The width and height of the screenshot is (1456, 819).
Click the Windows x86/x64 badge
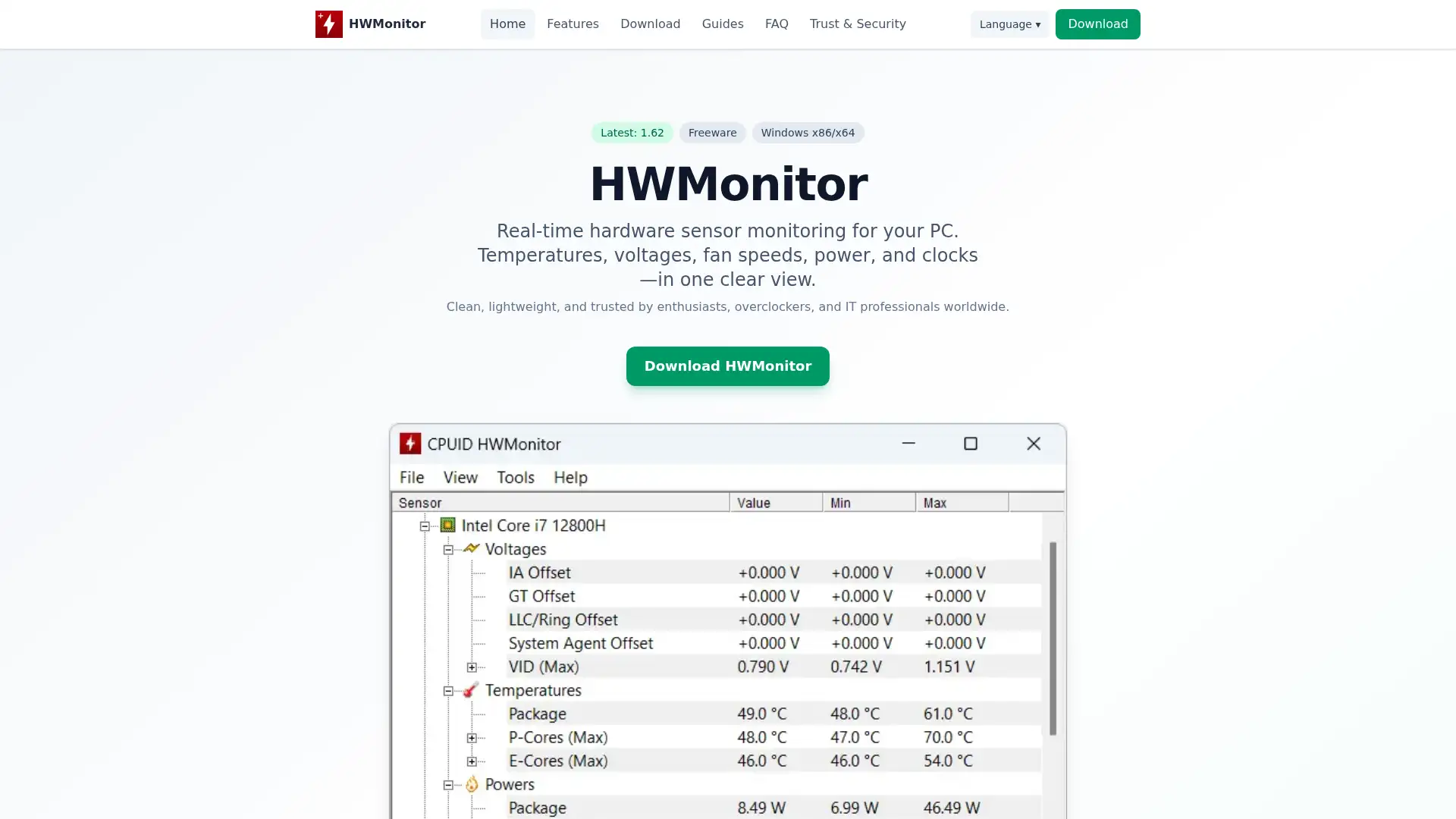click(808, 133)
